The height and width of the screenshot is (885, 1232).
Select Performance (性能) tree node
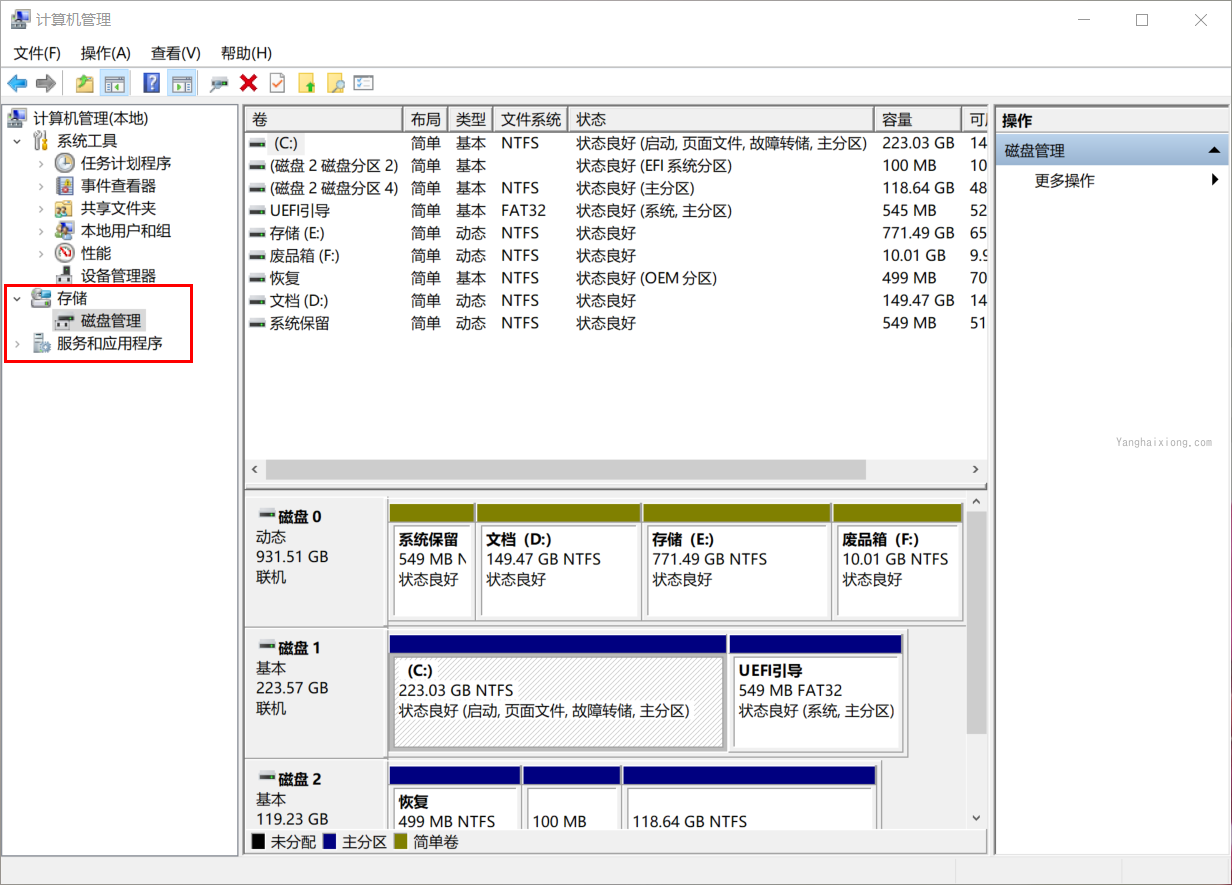click(96, 253)
